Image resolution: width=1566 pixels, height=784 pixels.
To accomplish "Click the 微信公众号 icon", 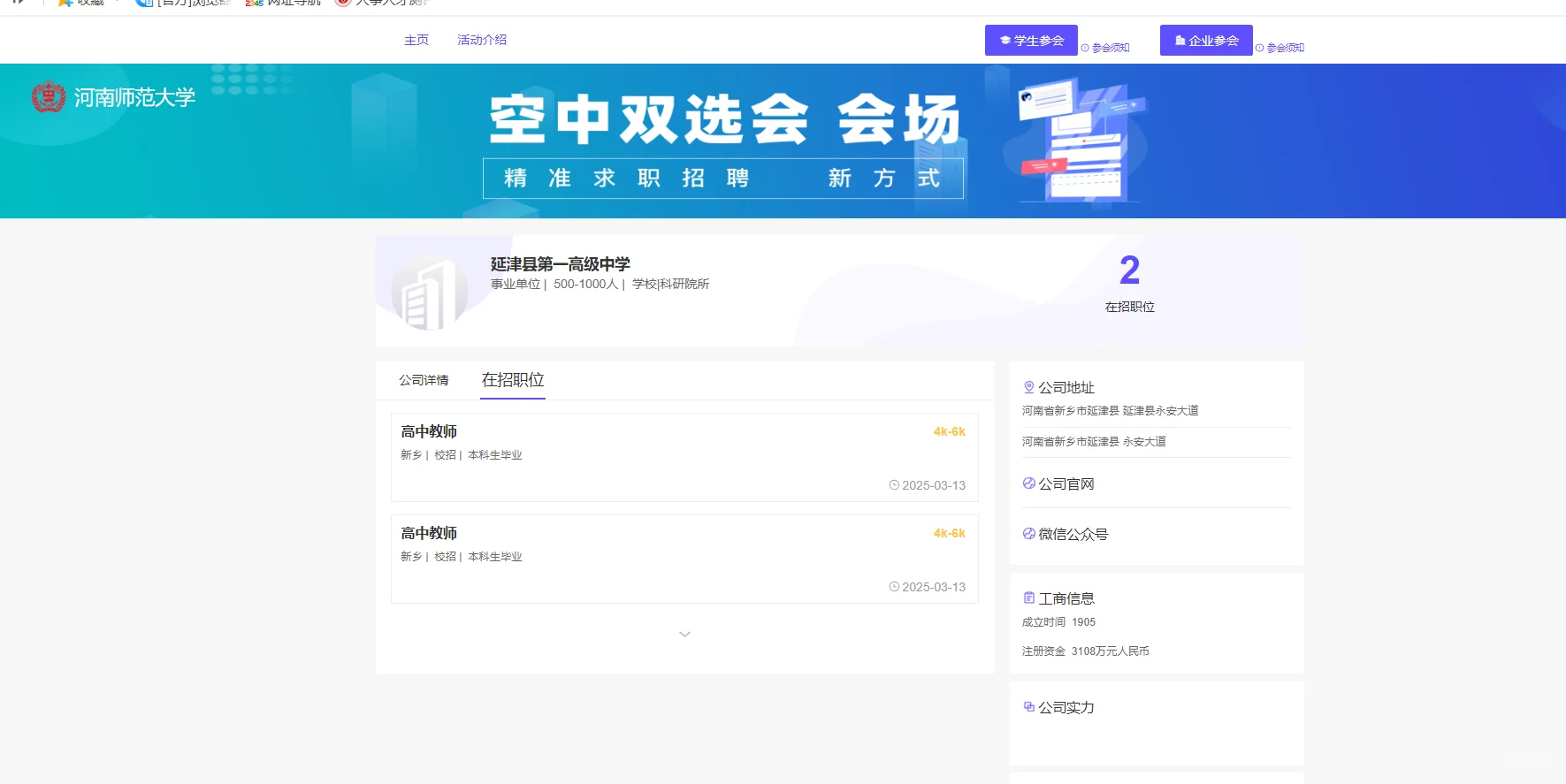I will (x=1028, y=534).
